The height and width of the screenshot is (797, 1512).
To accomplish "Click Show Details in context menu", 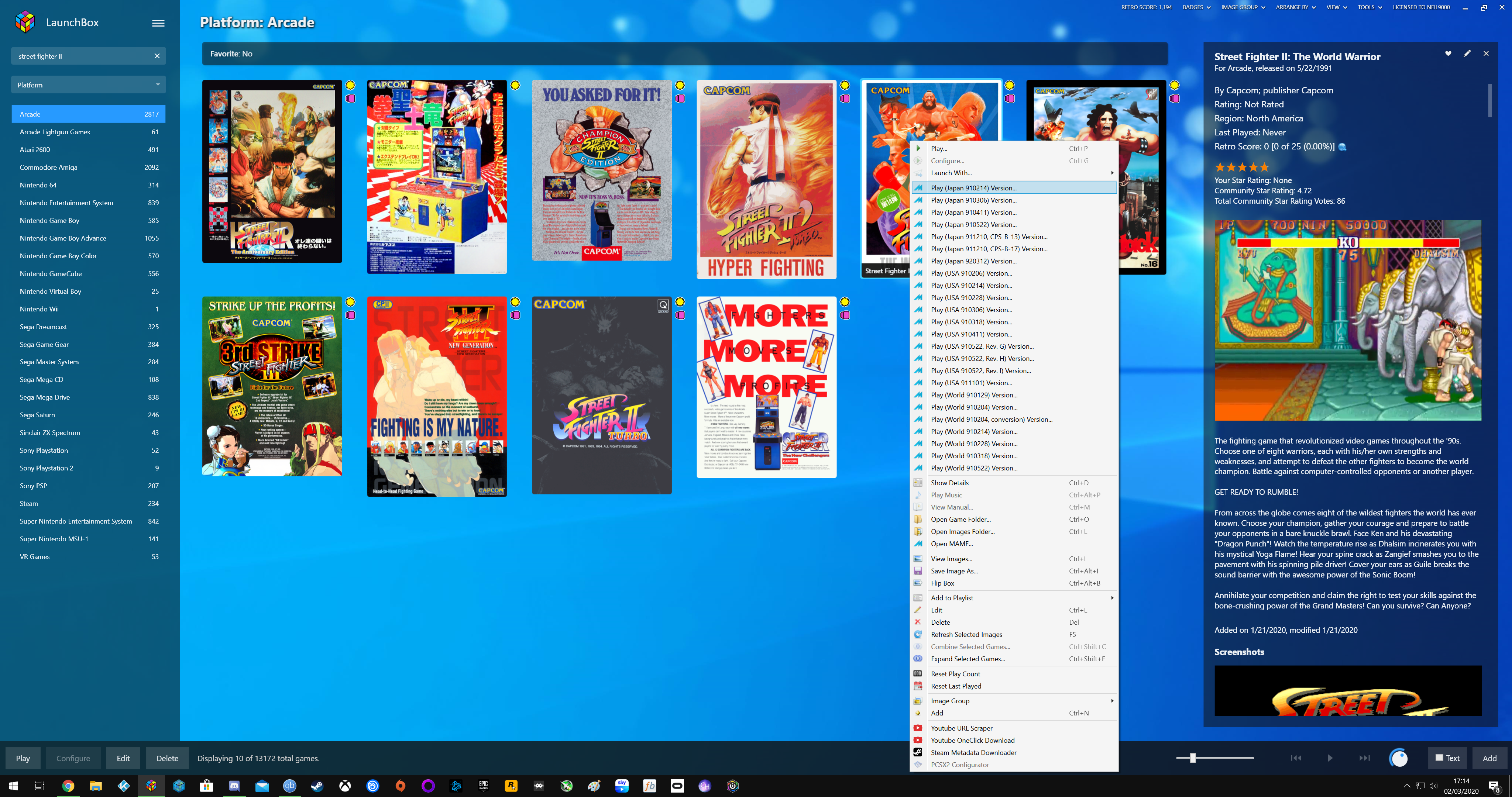I will click(1014, 482).
